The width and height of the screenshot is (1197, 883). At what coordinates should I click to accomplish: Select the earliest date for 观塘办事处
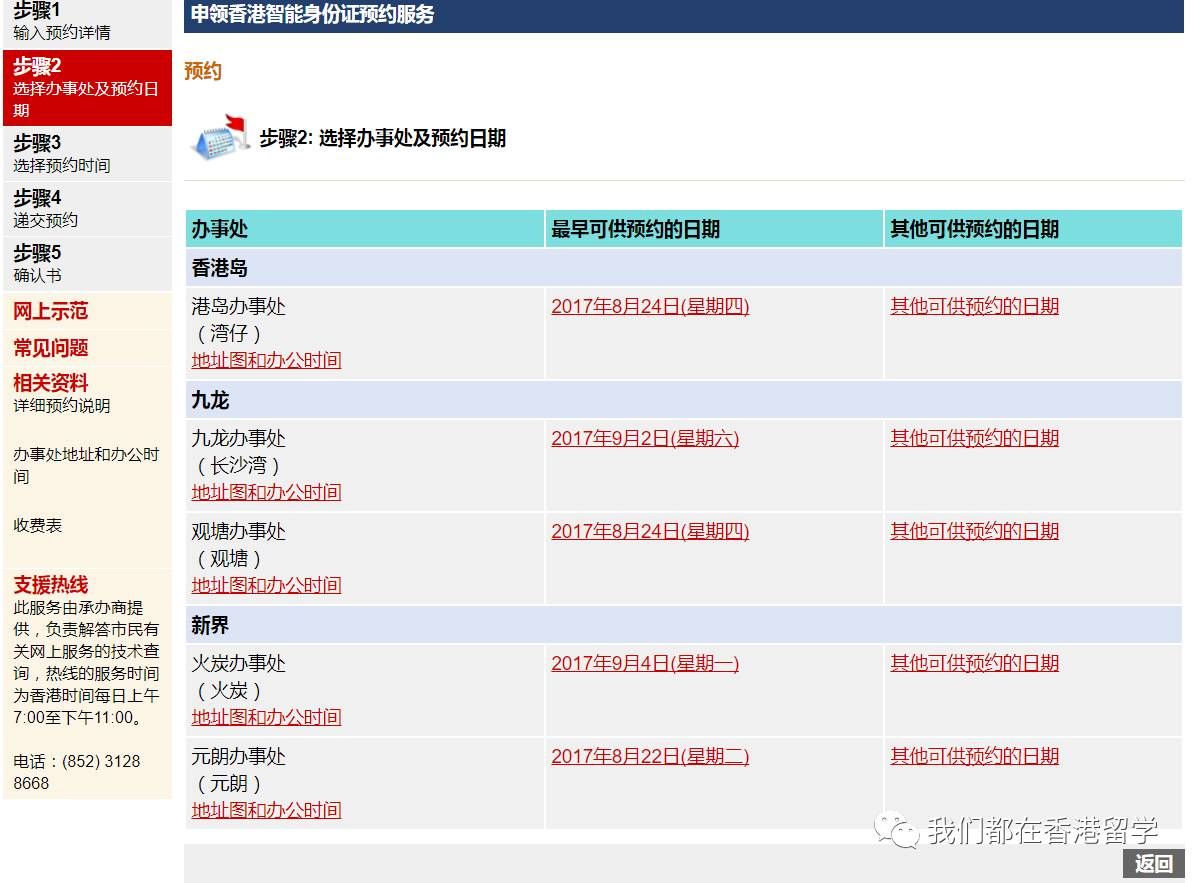point(651,531)
